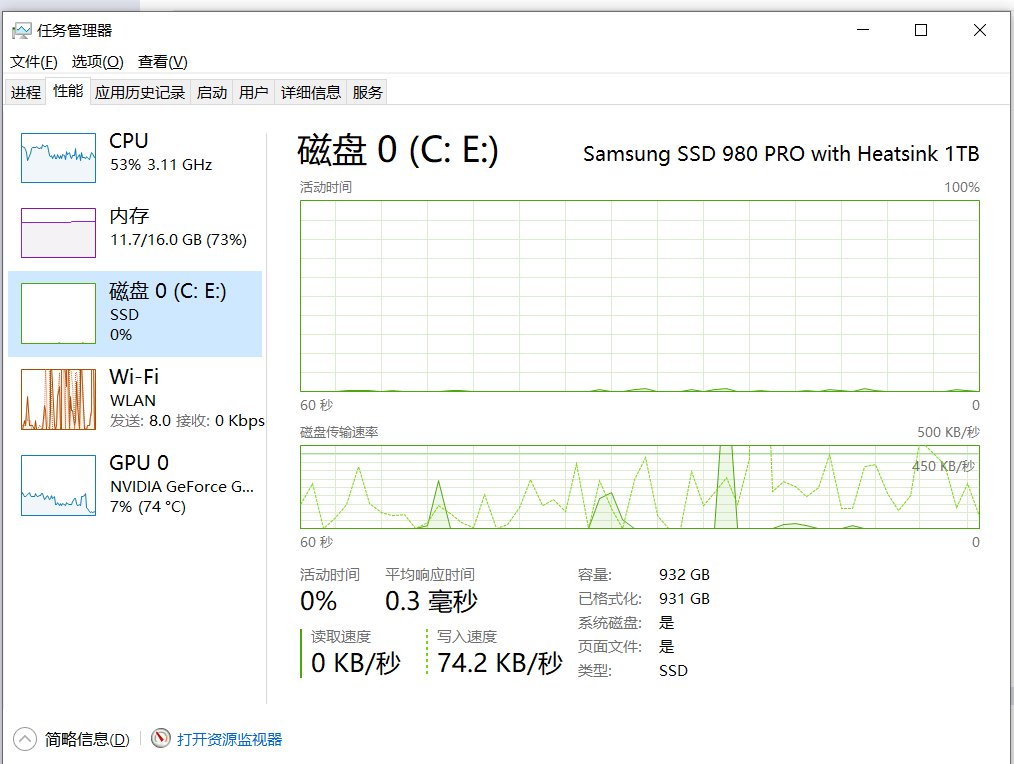
Task: Open the 查看(V) menu
Action: (162, 62)
